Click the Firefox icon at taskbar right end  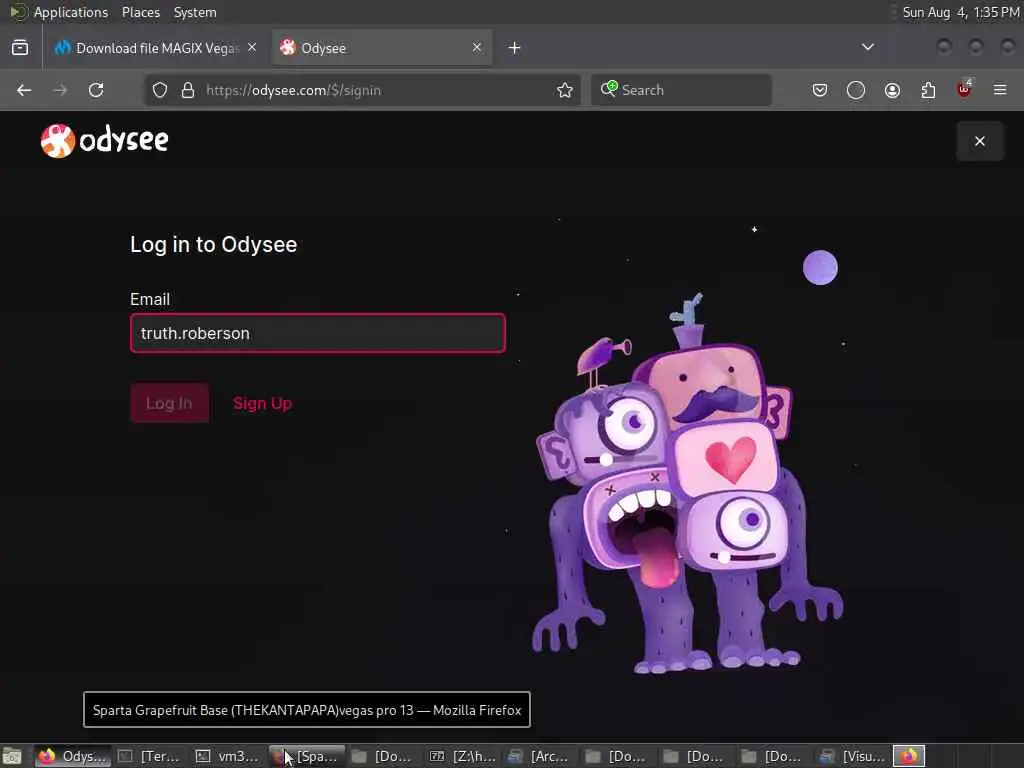909,756
